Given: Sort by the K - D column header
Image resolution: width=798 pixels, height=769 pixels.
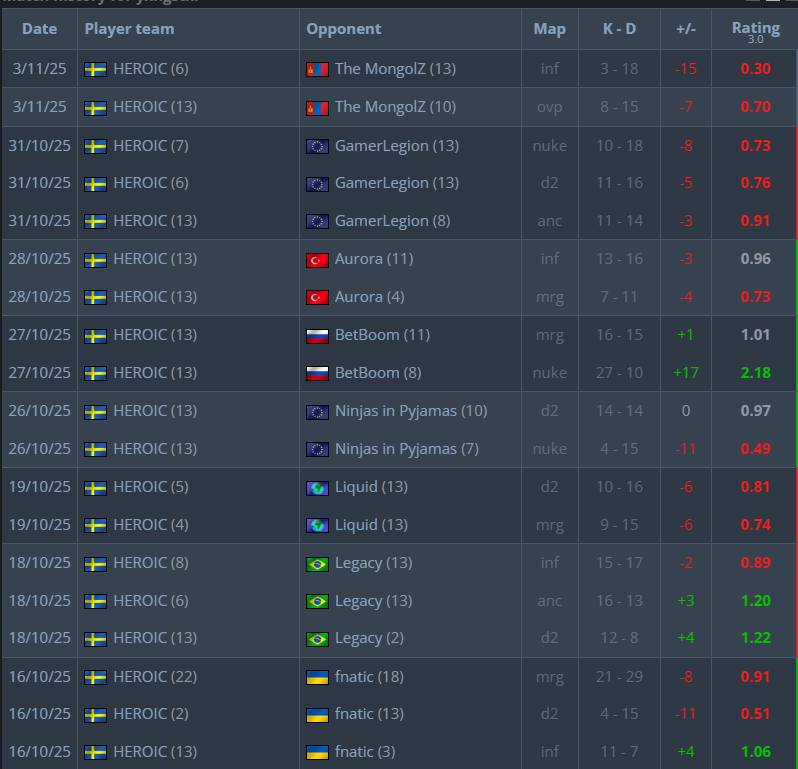Looking at the screenshot, I should pyautogui.click(x=619, y=29).
